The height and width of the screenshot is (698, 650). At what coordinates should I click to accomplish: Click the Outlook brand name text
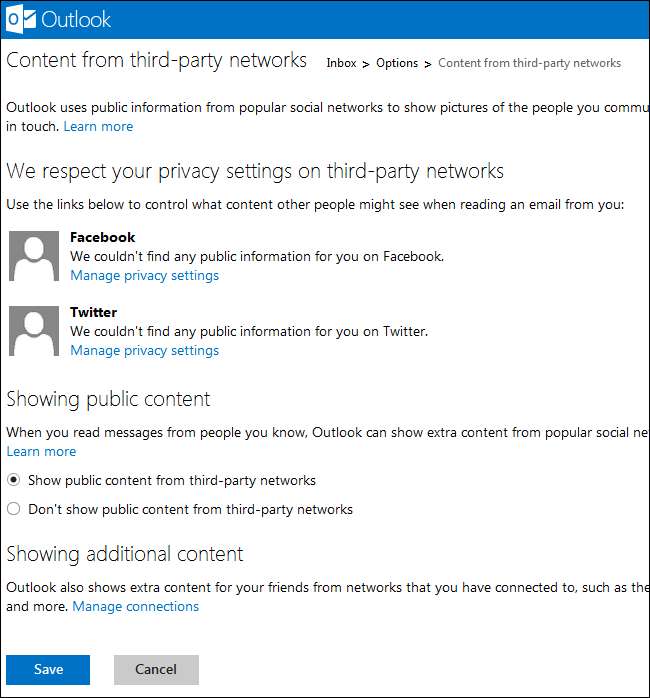tap(79, 19)
